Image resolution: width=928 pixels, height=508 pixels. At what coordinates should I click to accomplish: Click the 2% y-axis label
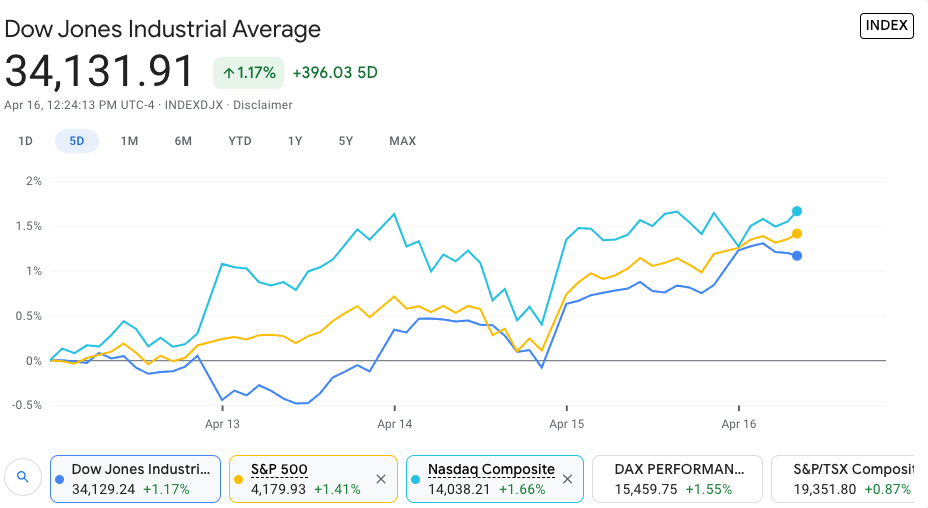34,181
